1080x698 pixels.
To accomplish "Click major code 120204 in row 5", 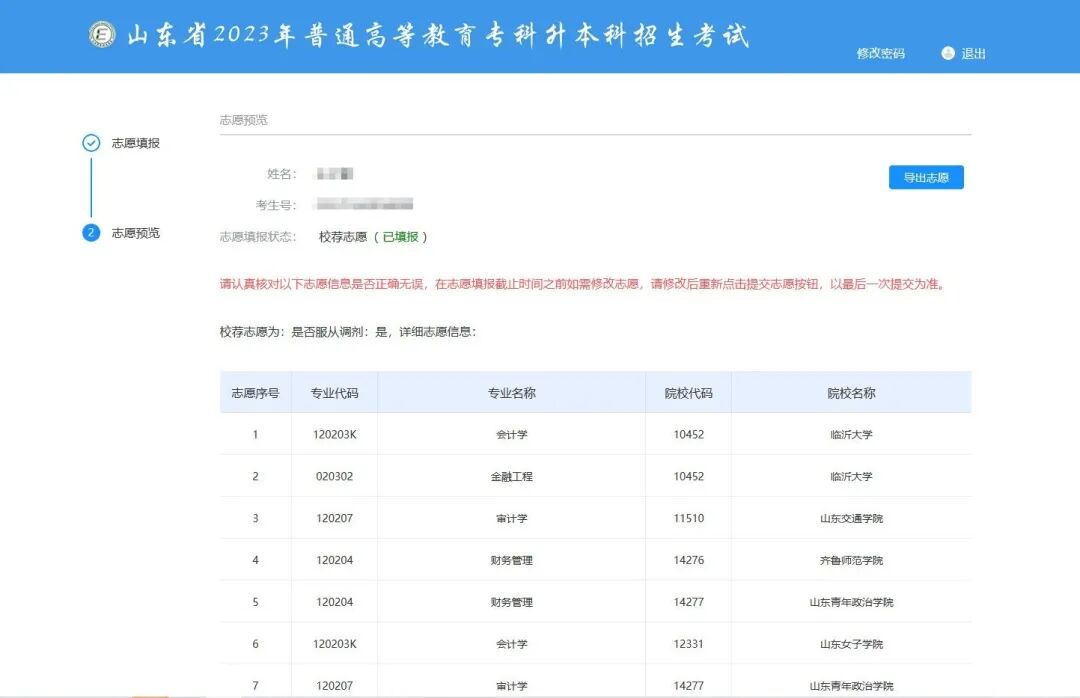I will click(335, 602).
